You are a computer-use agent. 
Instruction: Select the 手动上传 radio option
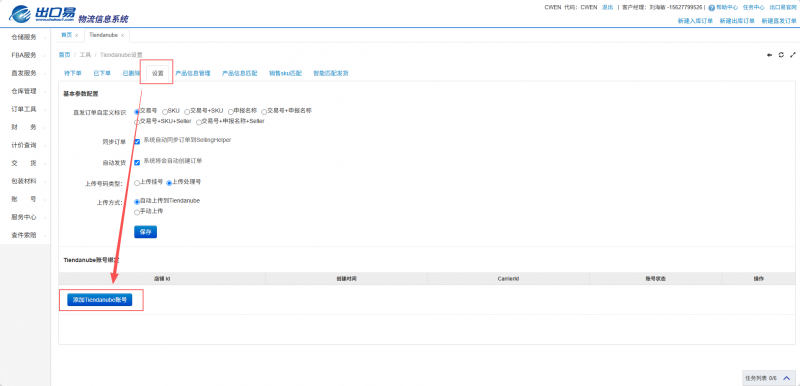coord(137,212)
